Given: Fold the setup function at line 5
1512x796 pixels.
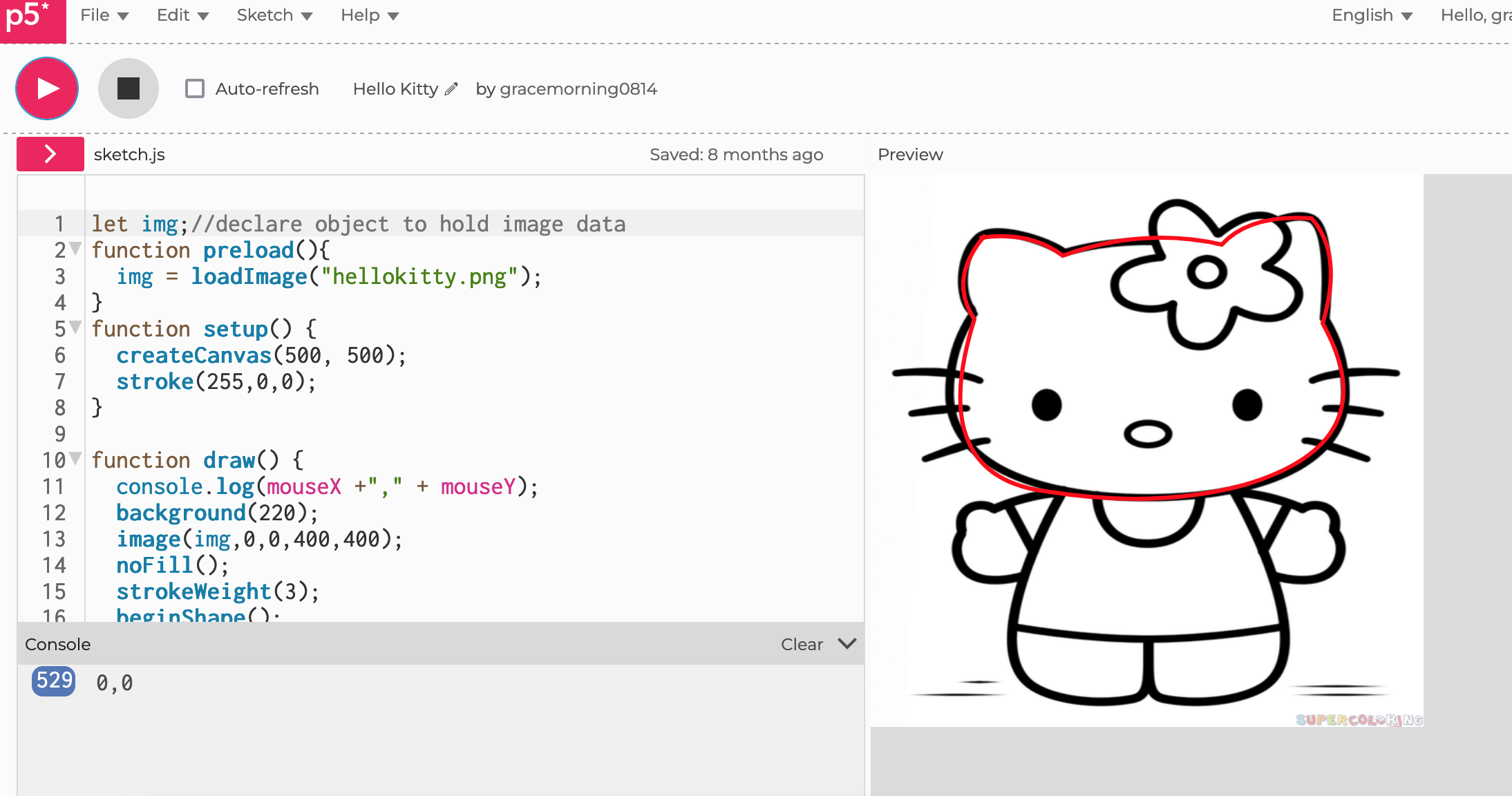Looking at the screenshot, I should tap(75, 327).
